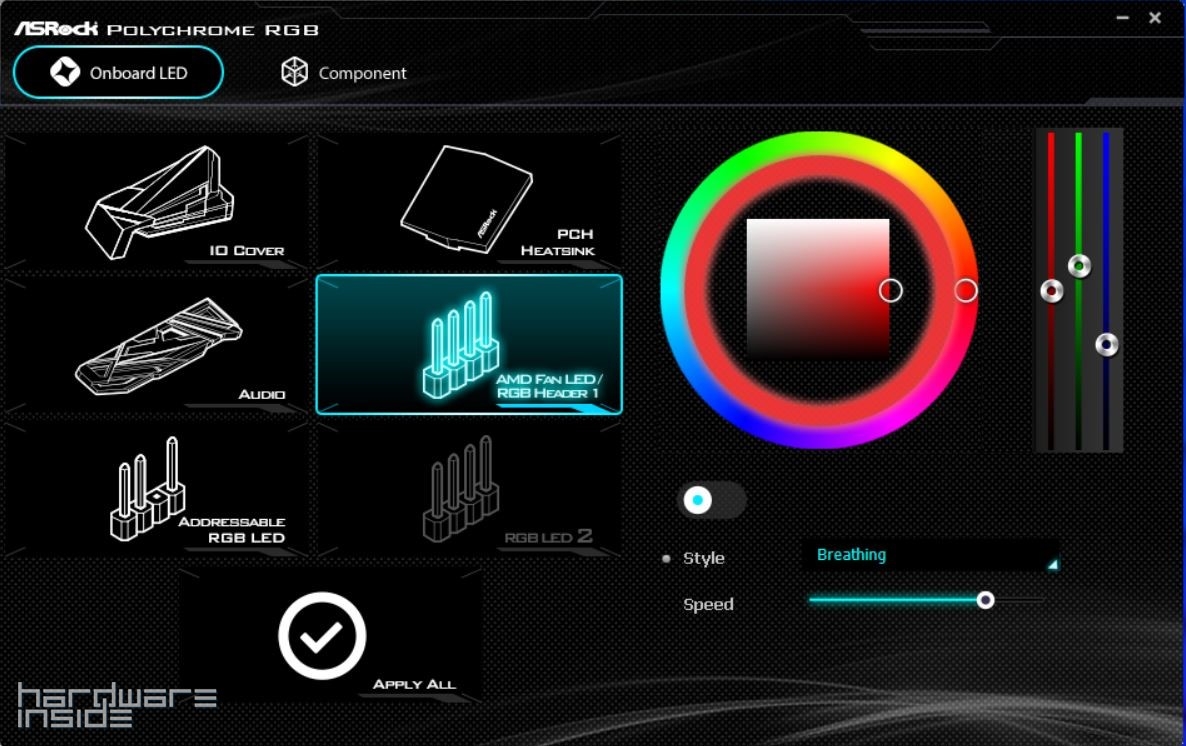Click the Apply All checkmark icon

(x=322, y=636)
